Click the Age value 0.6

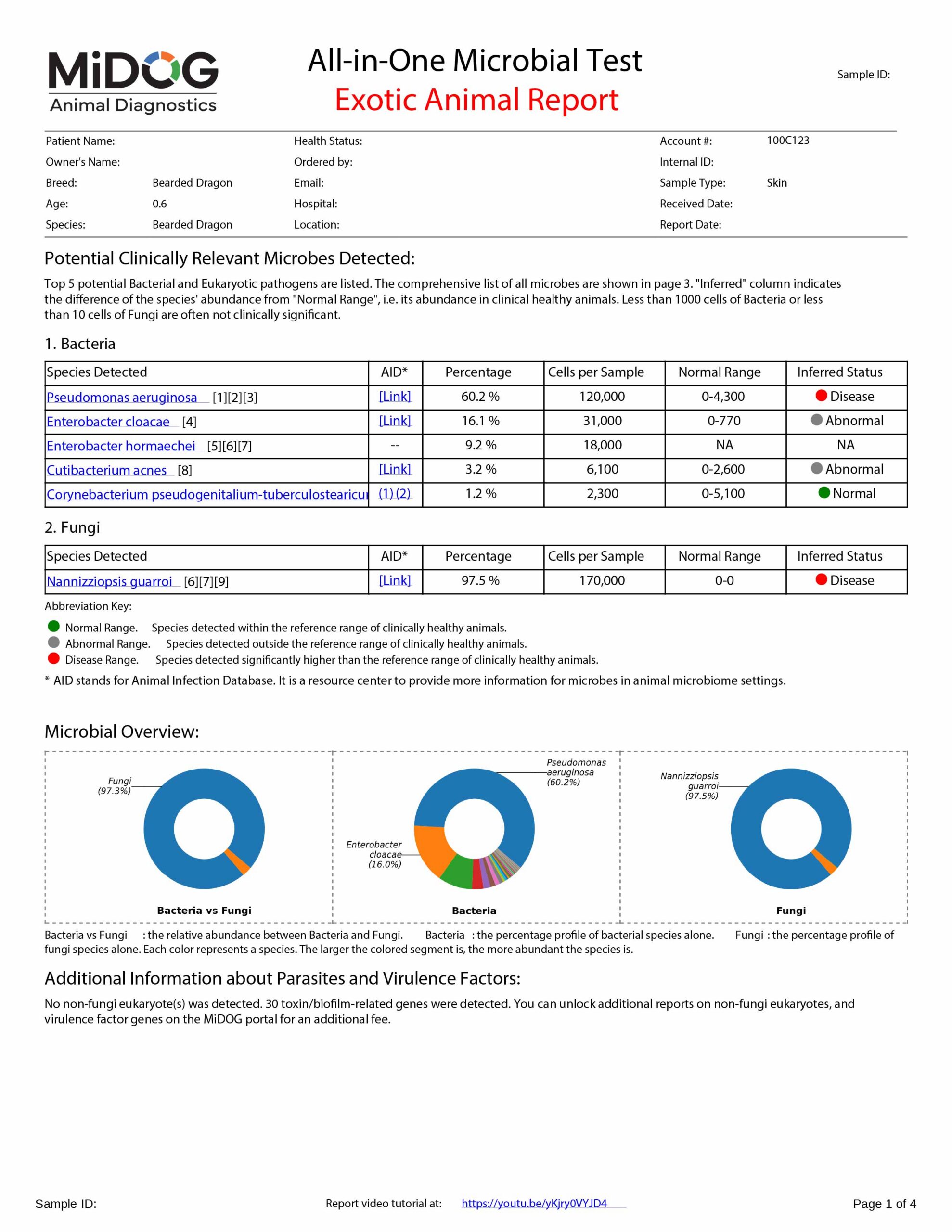(x=160, y=204)
